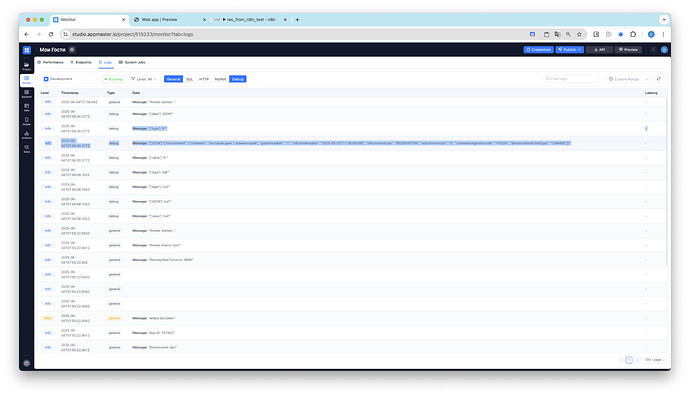
Task: Open the Artifacts sidebar section
Action: coord(26,135)
